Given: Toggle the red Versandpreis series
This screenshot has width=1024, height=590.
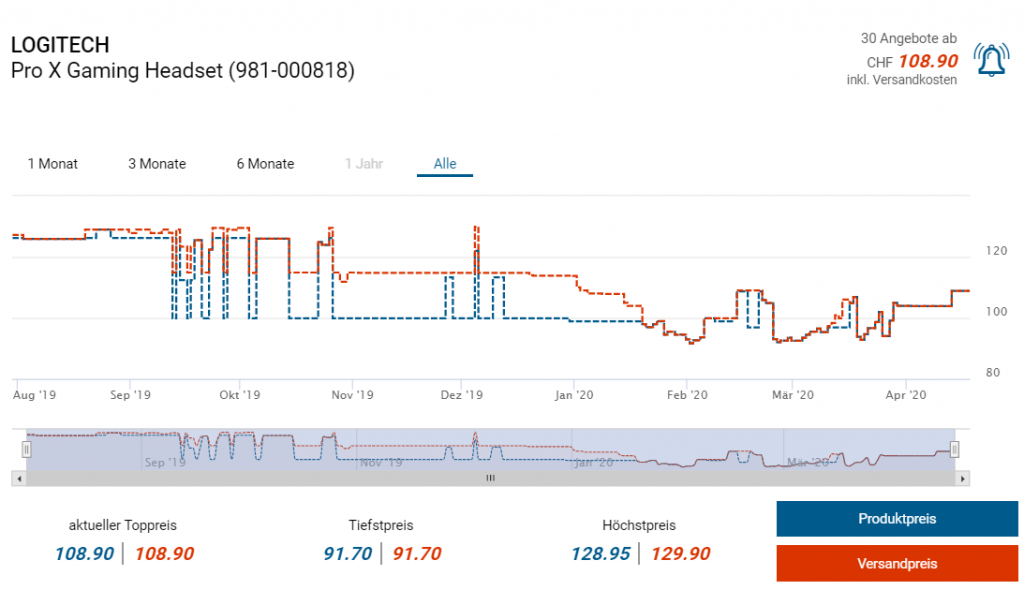Looking at the screenshot, I should 897,564.
